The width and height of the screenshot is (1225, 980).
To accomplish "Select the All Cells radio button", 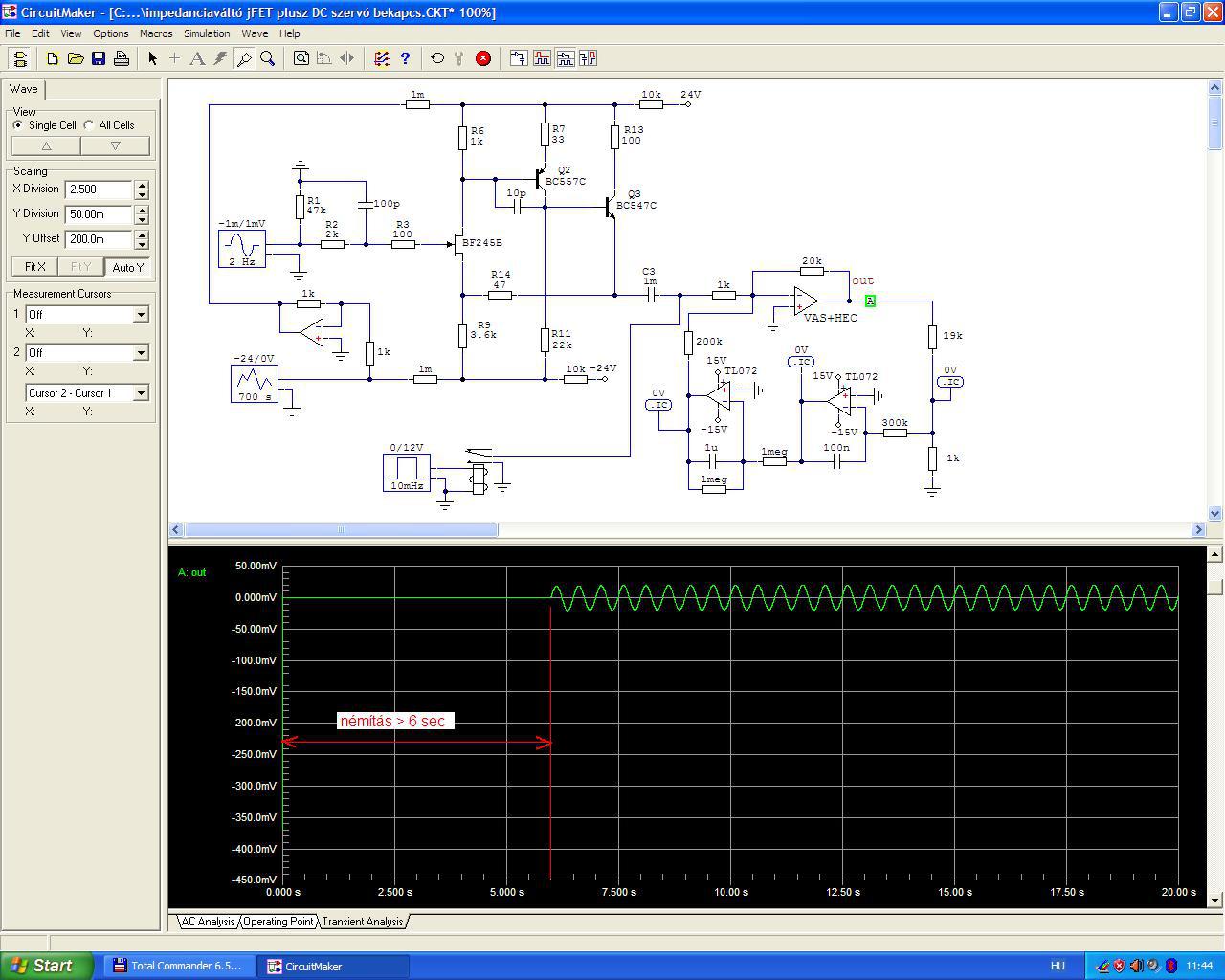I will click(x=89, y=125).
